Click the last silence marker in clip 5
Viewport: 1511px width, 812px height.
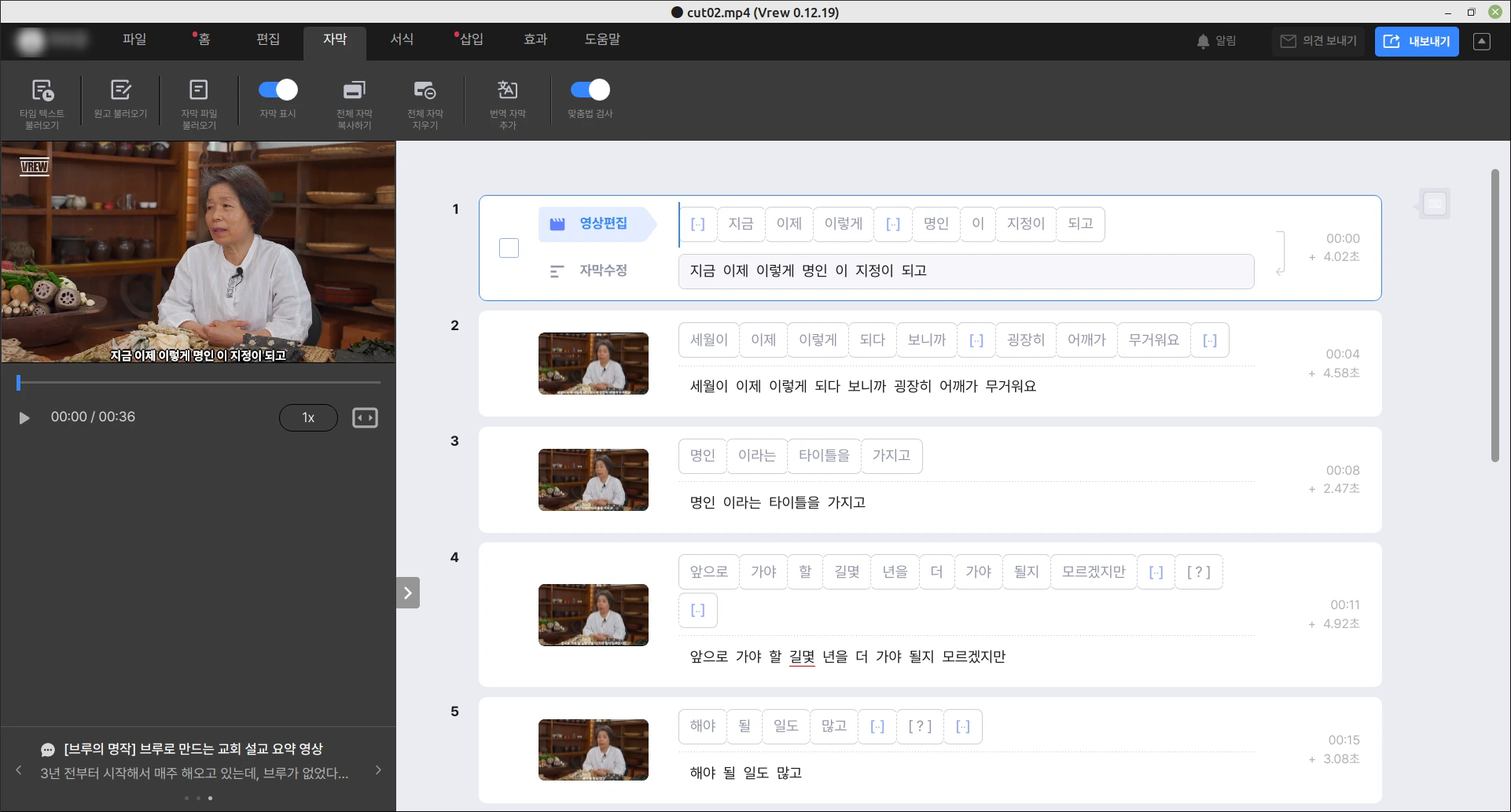point(963,726)
